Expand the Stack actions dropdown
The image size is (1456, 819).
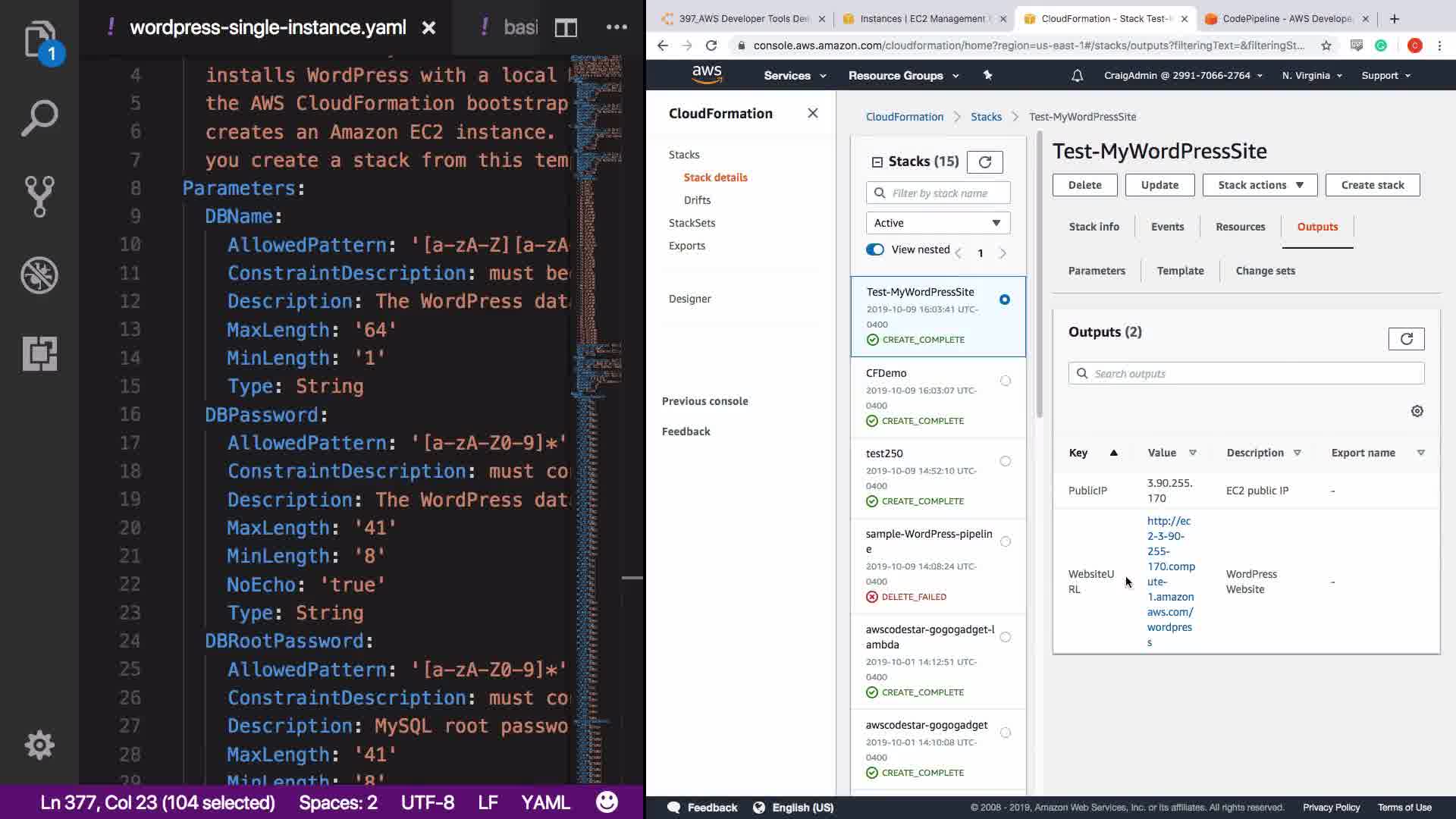1260,185
